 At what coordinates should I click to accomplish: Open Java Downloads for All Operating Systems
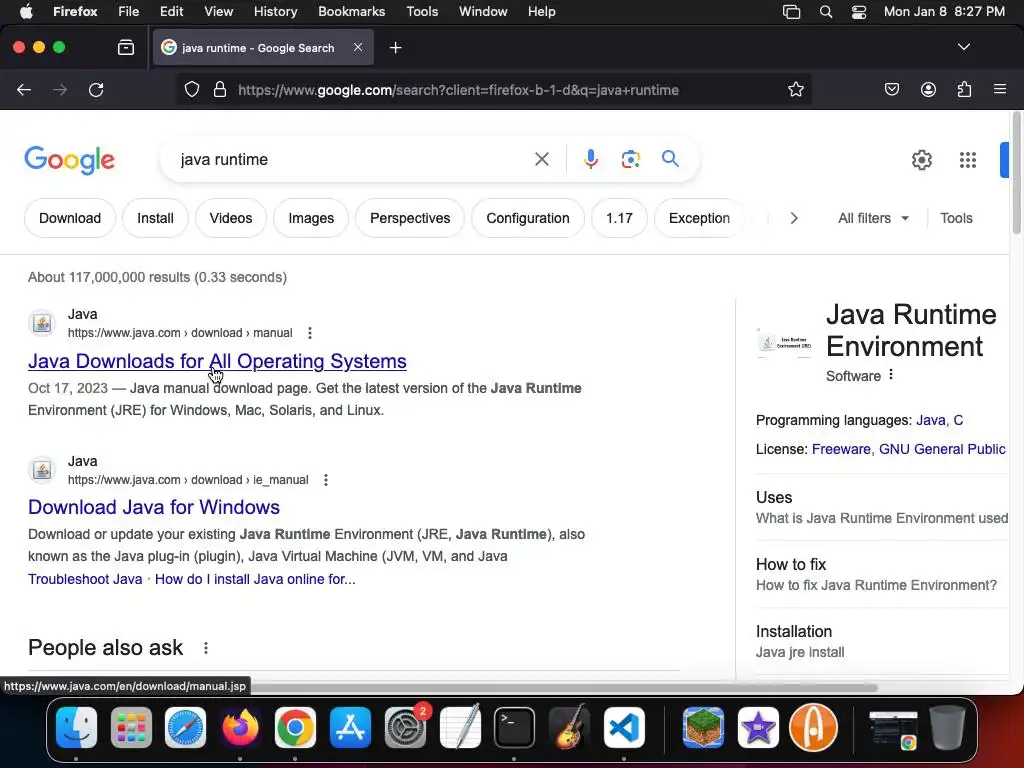click(x=217, y=361)
